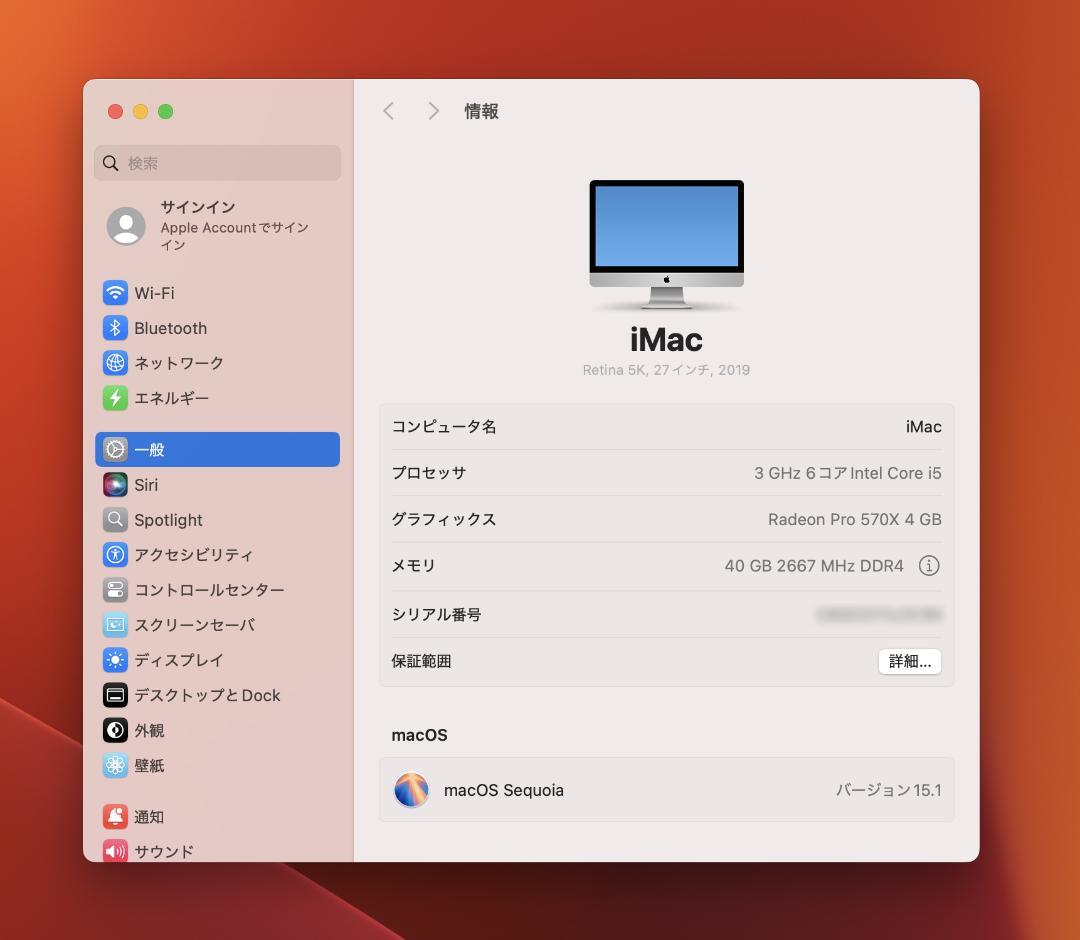Click inside the 検索 search field
The height and width of the screenshot is (940, 1080).
point(217,162)
